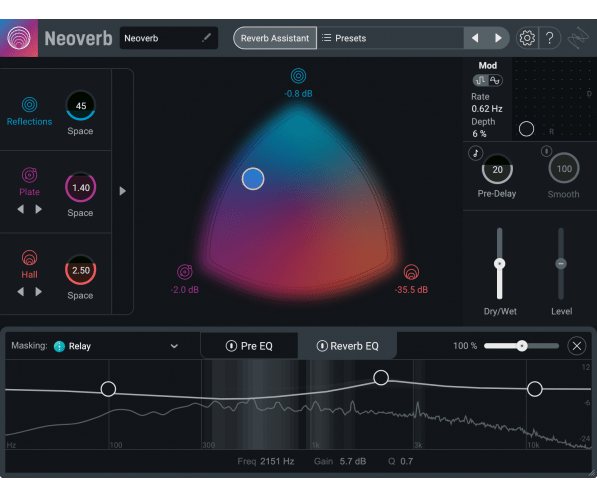
Task: Click the -2.0 dB Plate level
Action: click(x=185, y=290)
